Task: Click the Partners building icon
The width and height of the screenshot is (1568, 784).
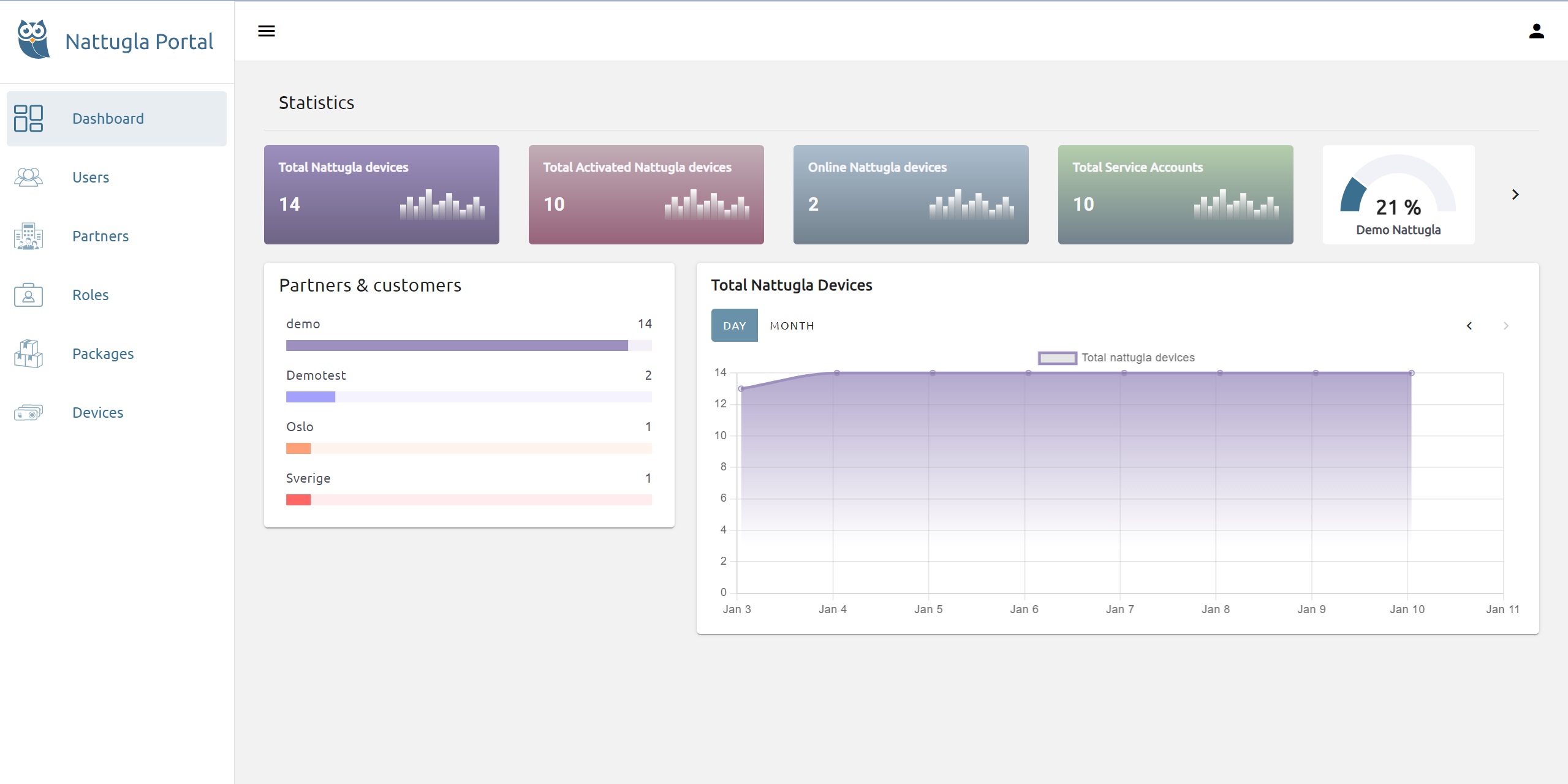Action: [x=28, y=236]
